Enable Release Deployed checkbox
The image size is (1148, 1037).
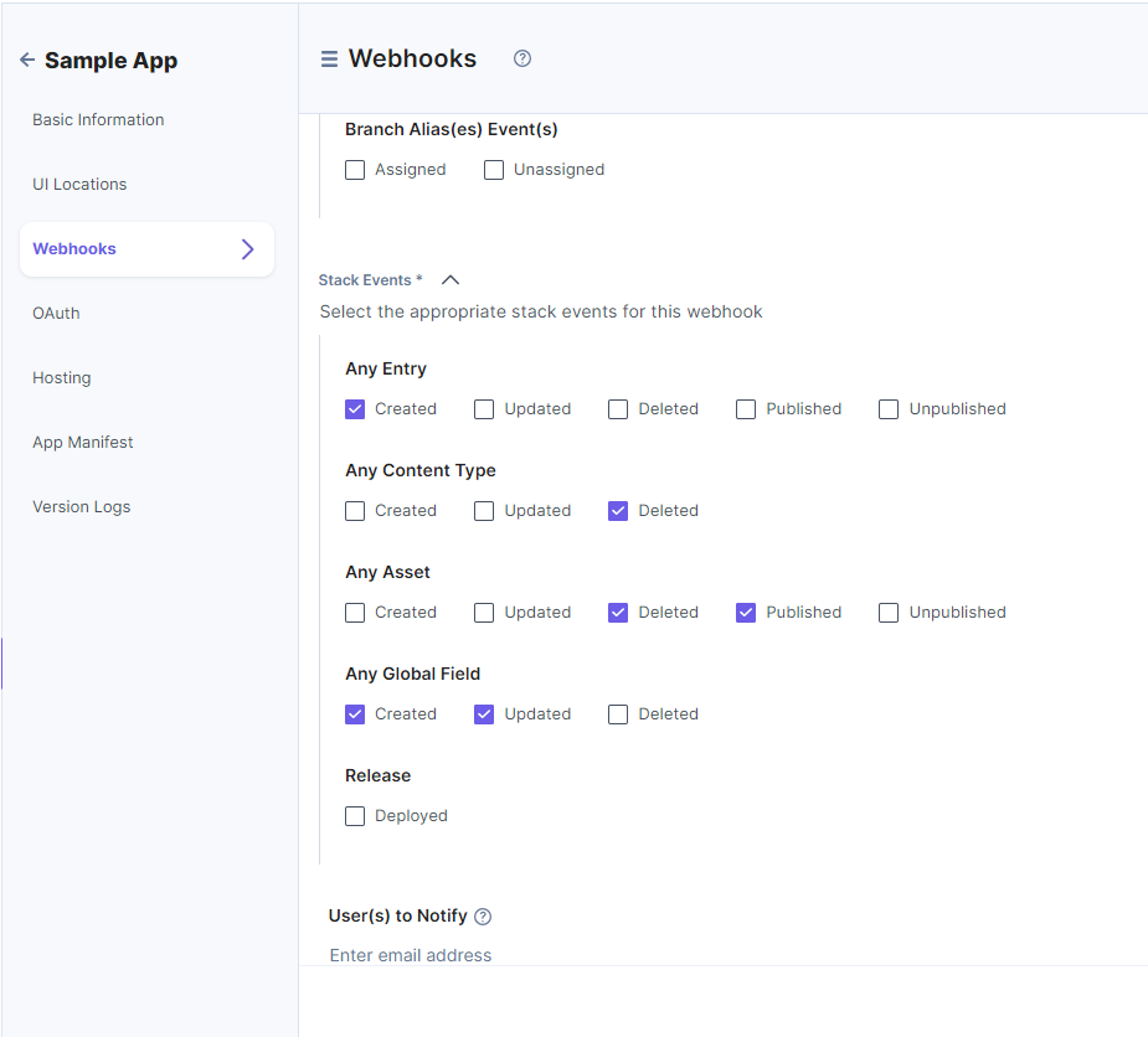(355, 816)
